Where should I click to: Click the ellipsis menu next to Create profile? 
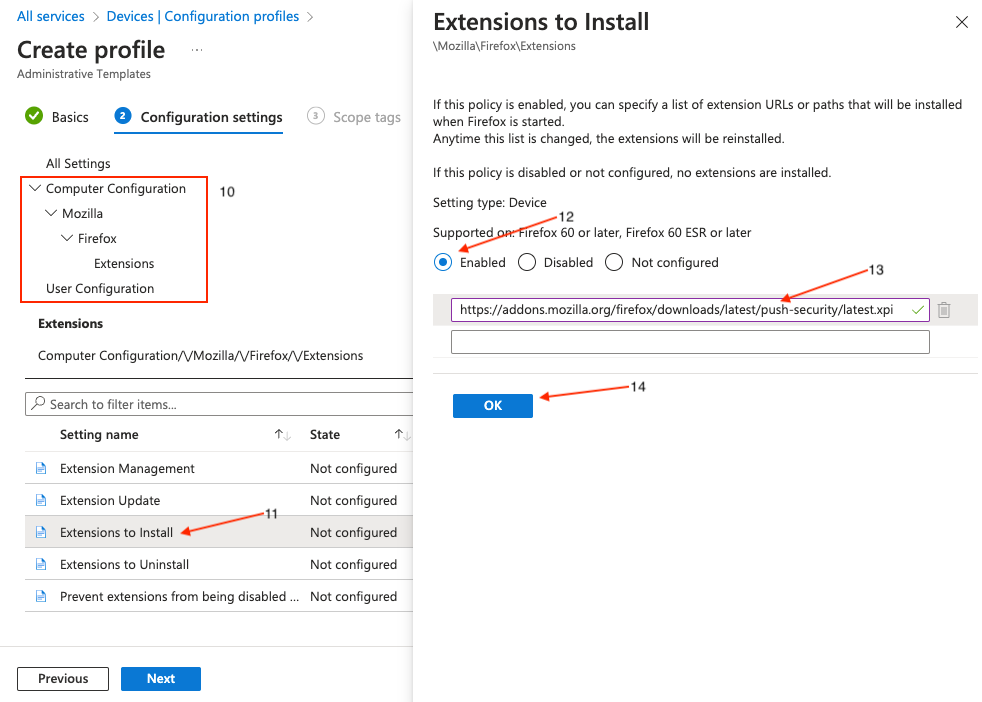tap(197, 49)
